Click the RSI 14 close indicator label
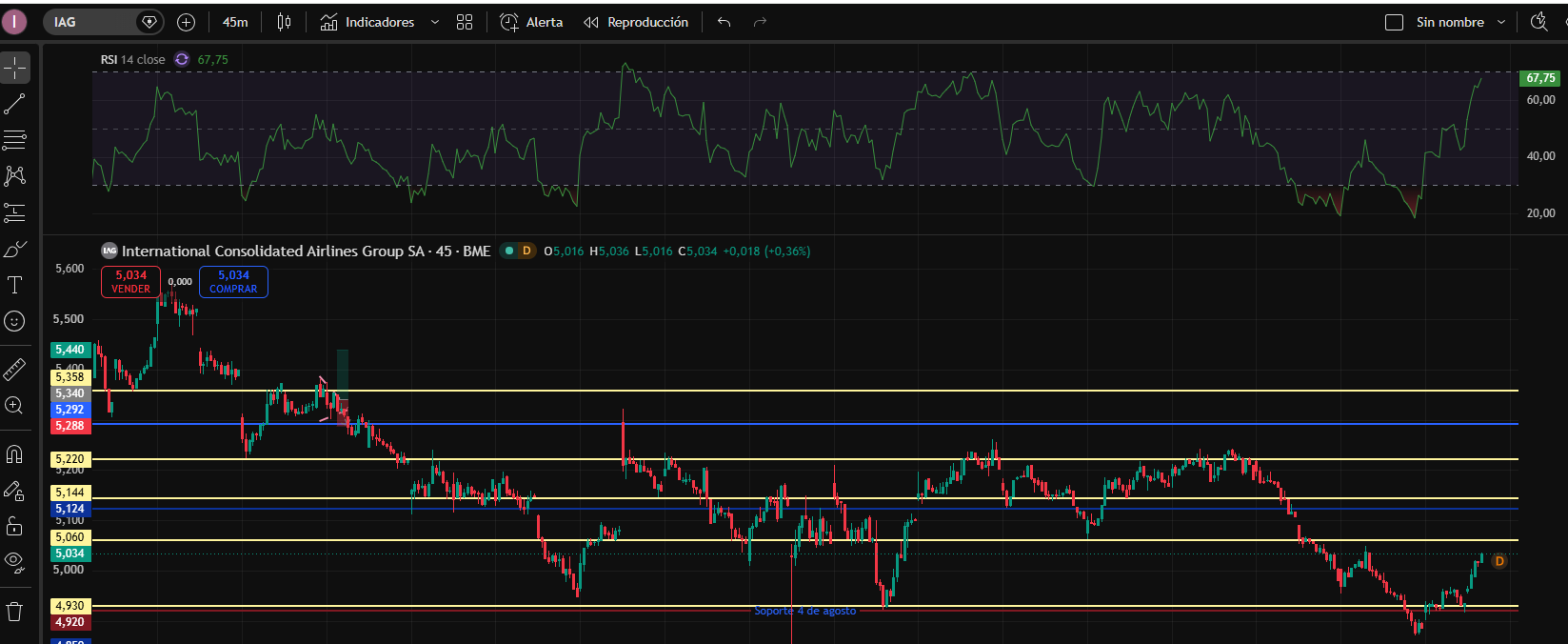This screenshot has height=644, width=1568. [x=132, y=59]
